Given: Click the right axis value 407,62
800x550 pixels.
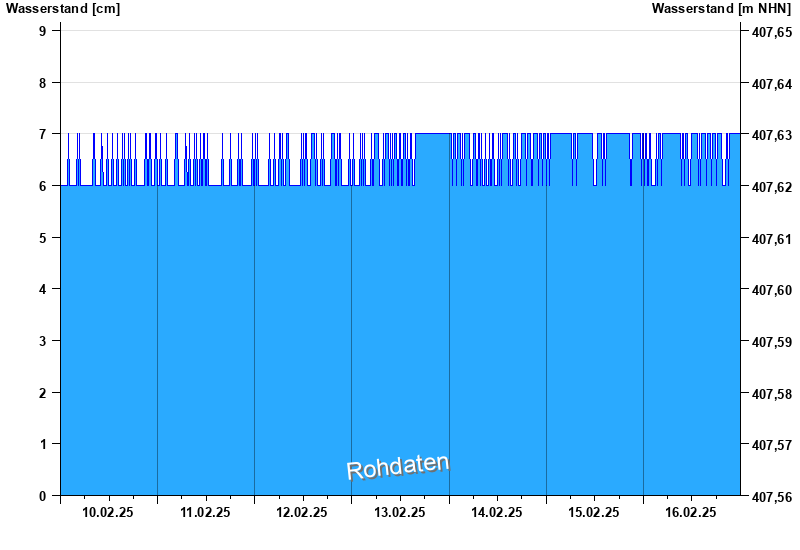Looking at the screenshot, I should (x=771, y=187).
